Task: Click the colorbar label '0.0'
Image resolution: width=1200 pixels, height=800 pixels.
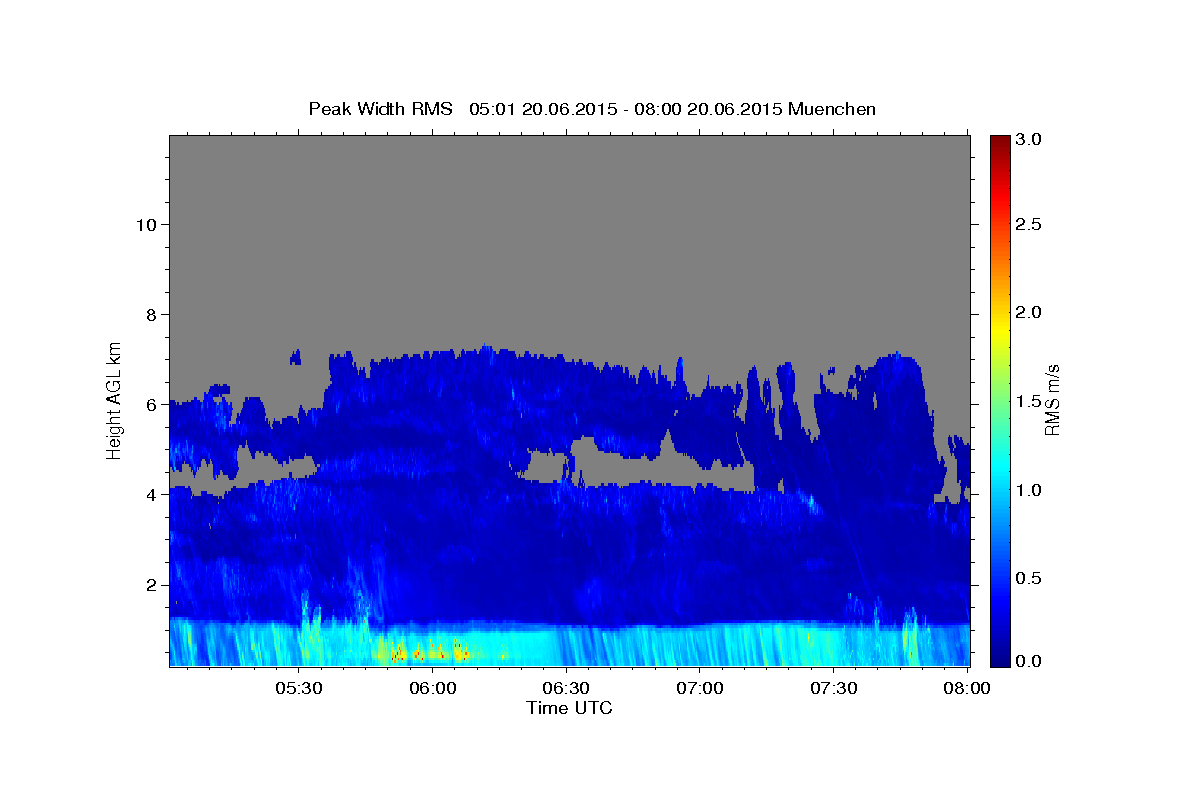Action: click(1030, 661)
